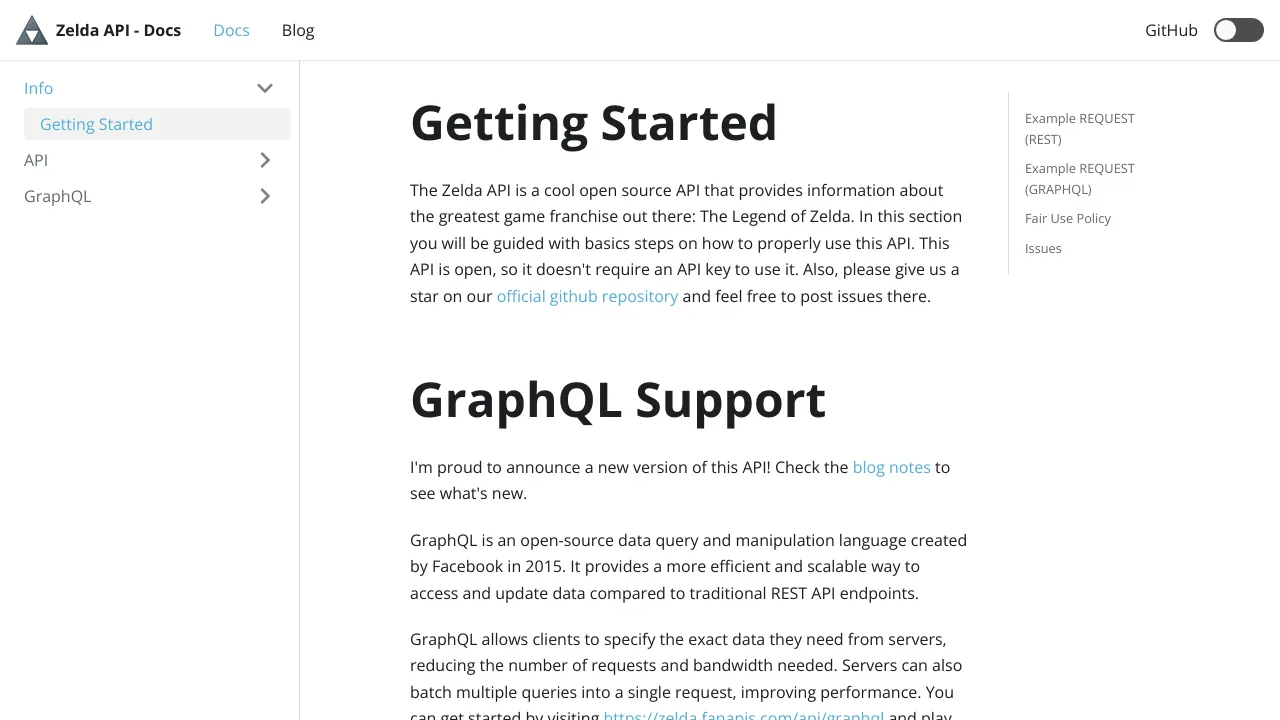
Task: Click the Zelda API - Docs title
Action: pyautogui.click(x=118, y=30)
